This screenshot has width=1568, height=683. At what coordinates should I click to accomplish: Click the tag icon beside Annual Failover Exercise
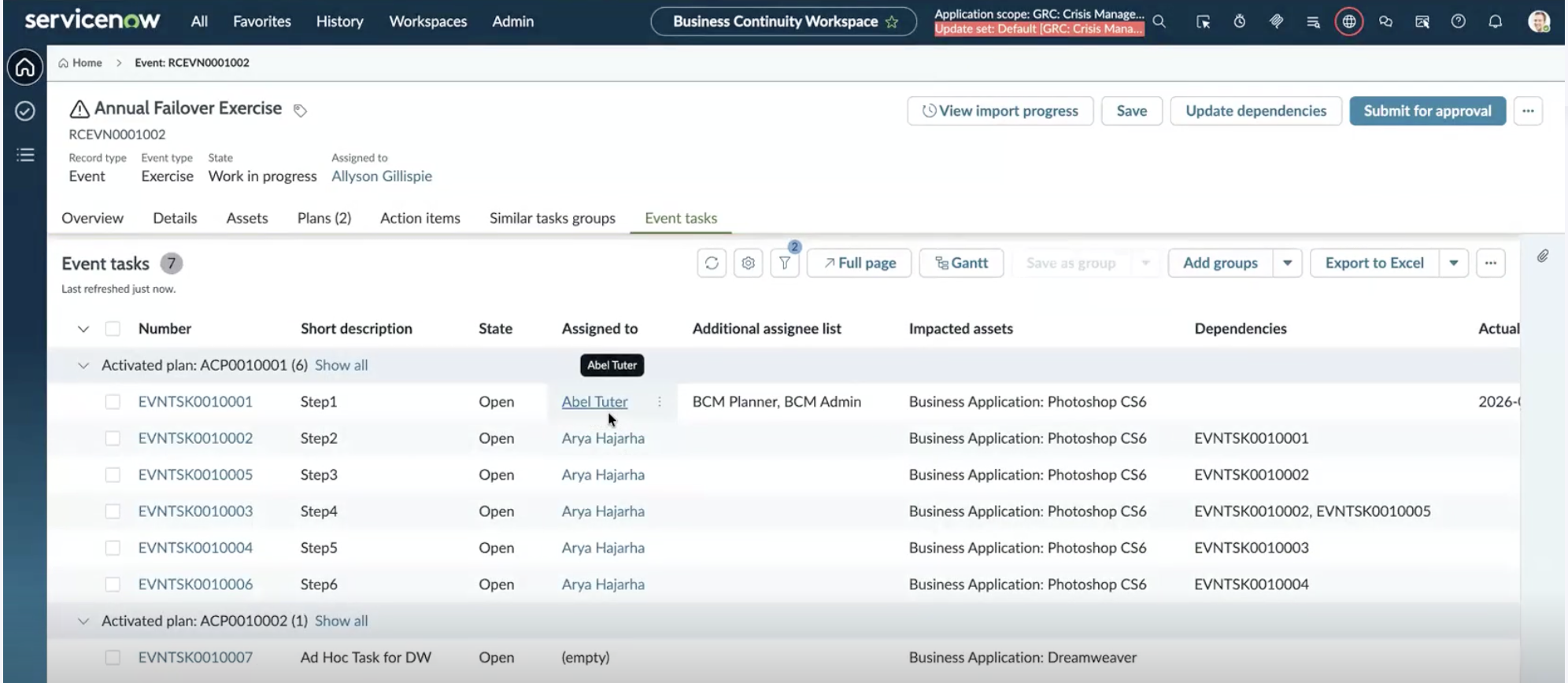click(x=300, y=110)
